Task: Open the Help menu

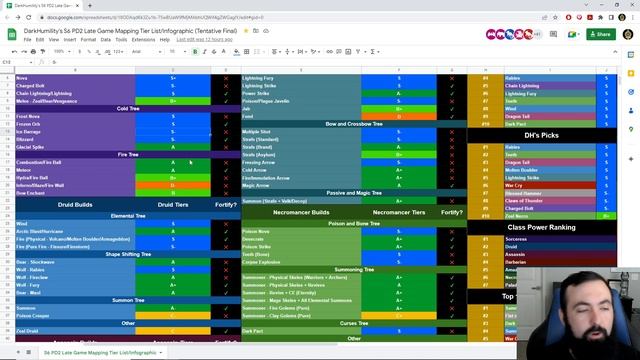Action: [x=164, y=40]
